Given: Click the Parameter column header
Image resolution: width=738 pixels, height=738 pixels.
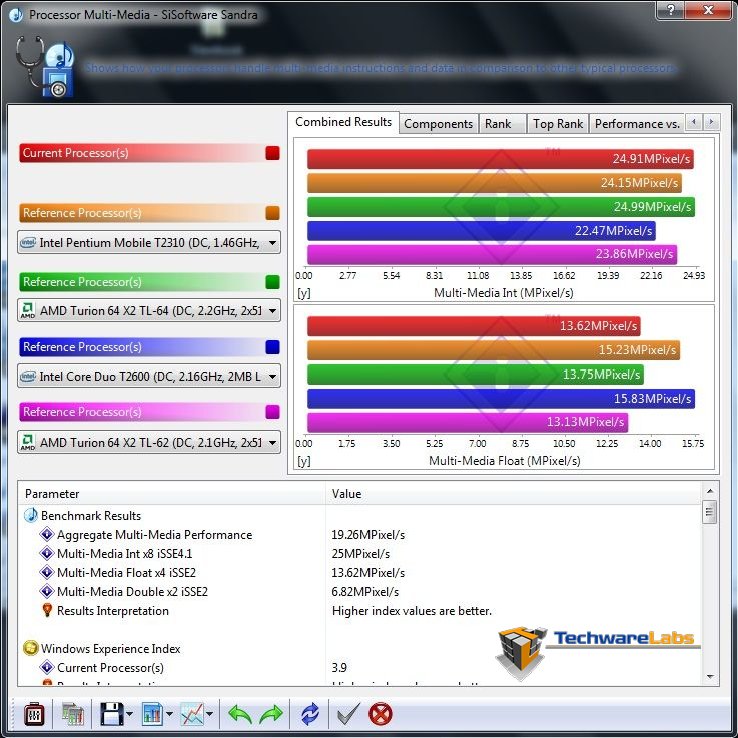Looking at the screenshot, I should [172, 494].
